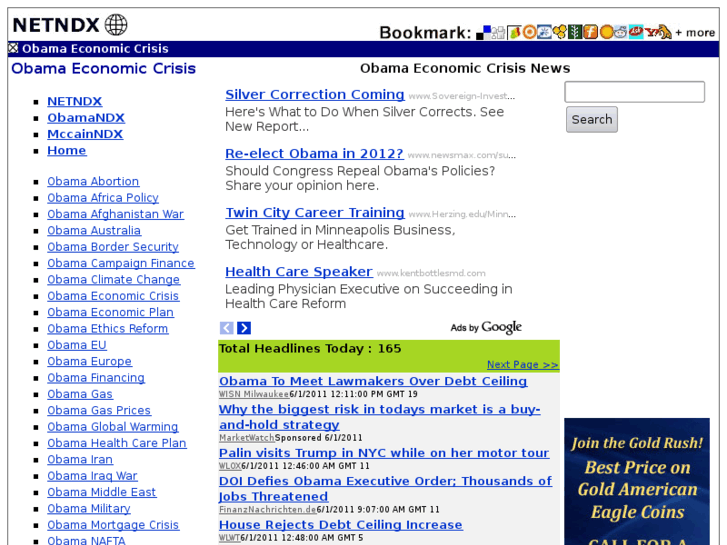Open Obama Economic Crisis in sidebar list
The height and width of the screenshot is (545, 727).
(x=113, y=296)
